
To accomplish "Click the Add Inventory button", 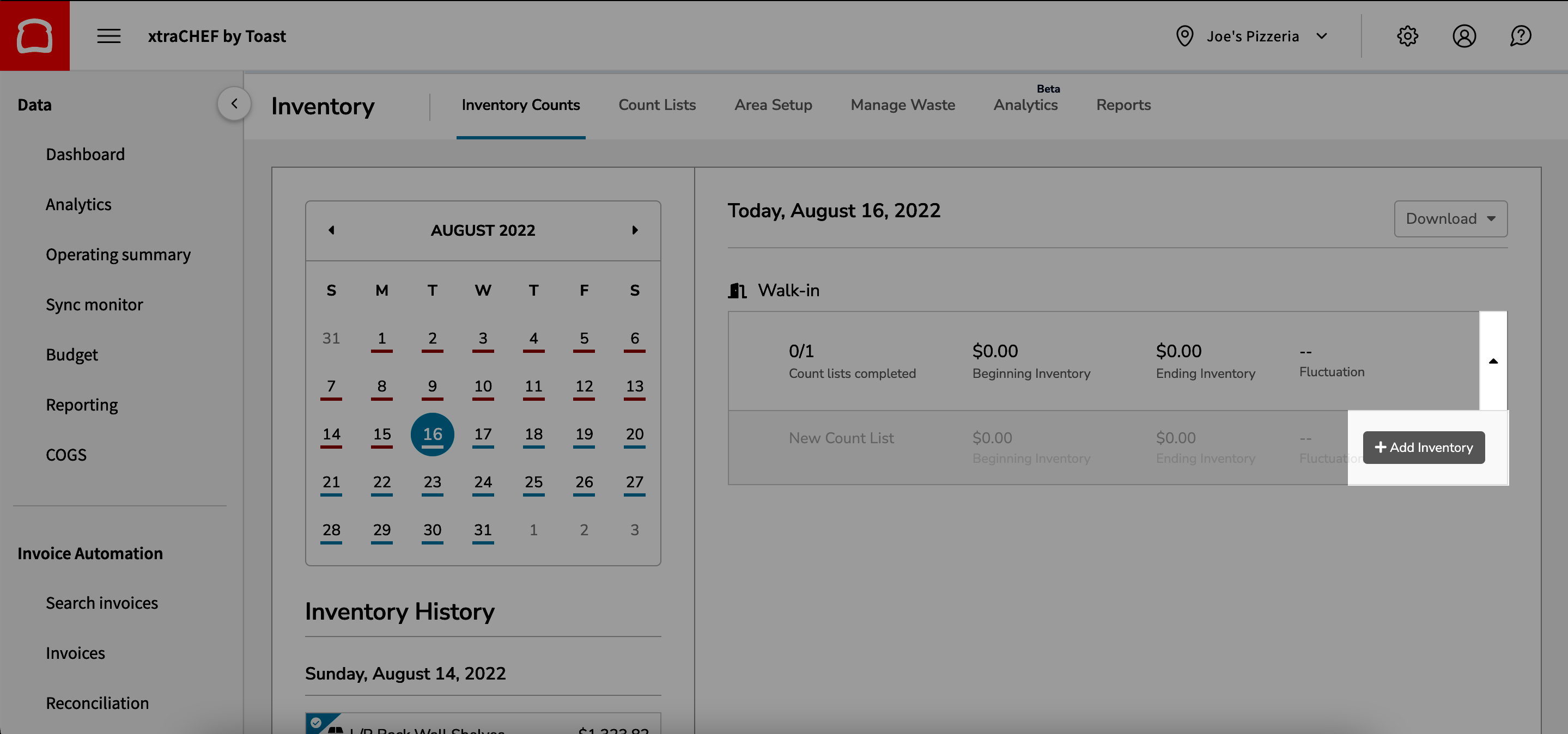I will click(1423, 447).
